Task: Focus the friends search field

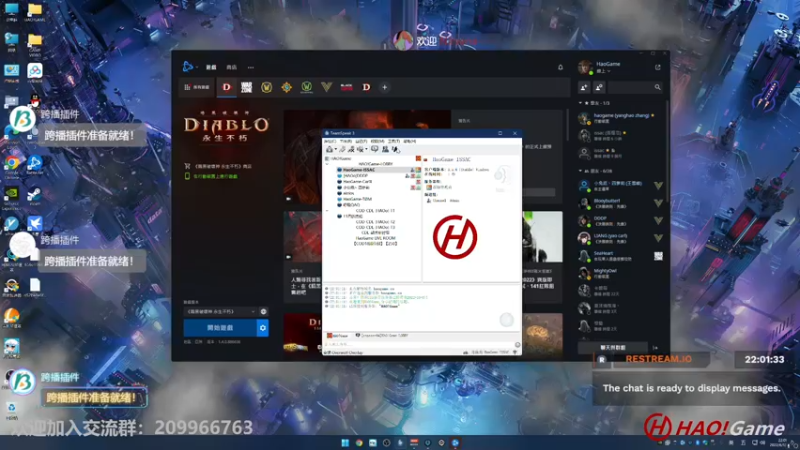Action: pyautogui.click(x=636, y=87)
